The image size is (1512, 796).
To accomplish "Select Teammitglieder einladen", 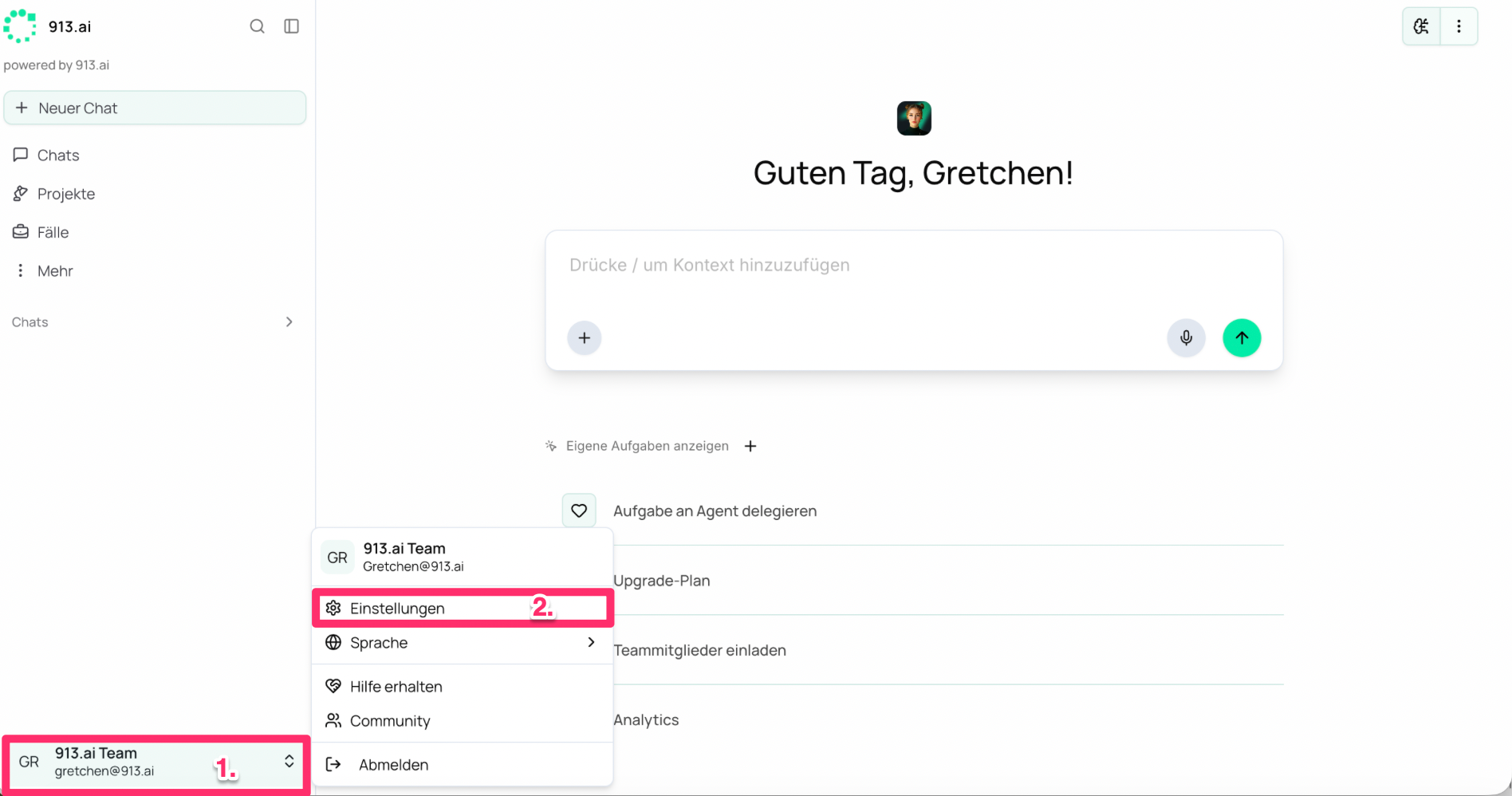I will 699,650.
